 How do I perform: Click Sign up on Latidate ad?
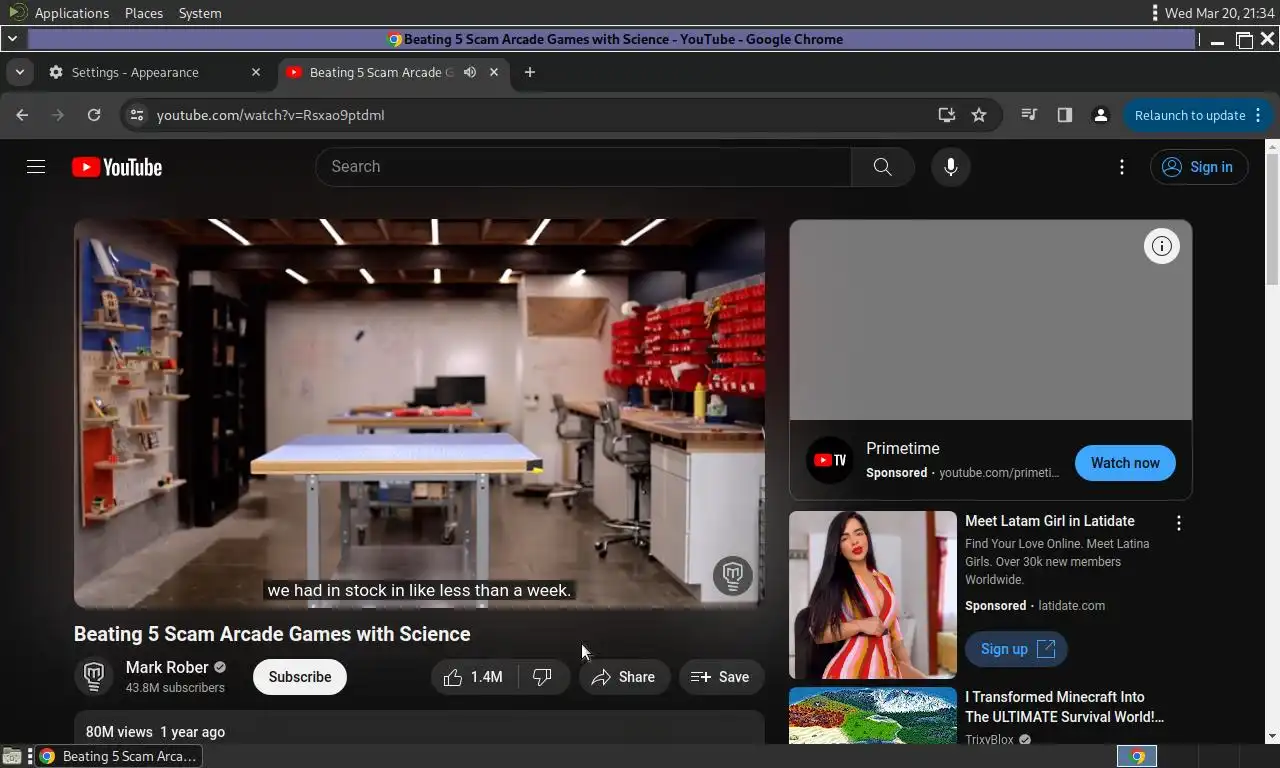point(1016,649)
